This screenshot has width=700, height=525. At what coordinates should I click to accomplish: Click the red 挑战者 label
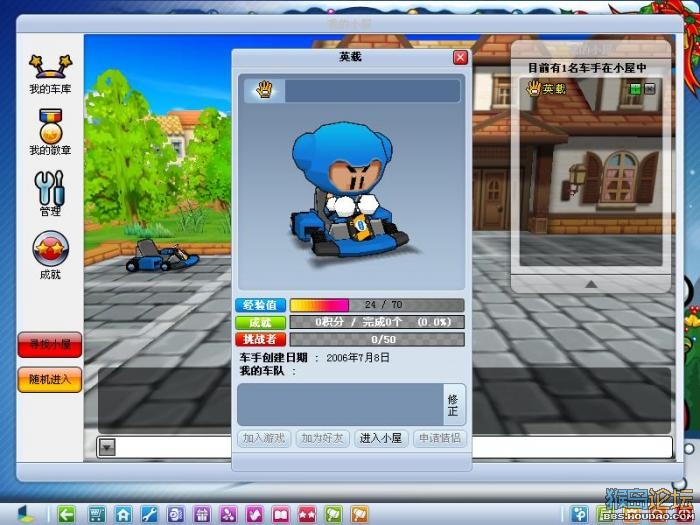(261, 339)
